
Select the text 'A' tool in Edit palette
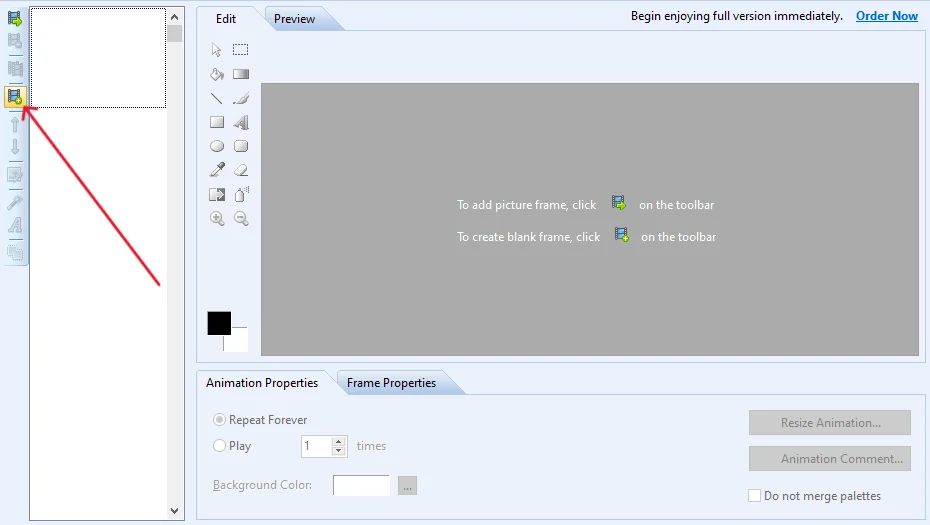(241, 122)
